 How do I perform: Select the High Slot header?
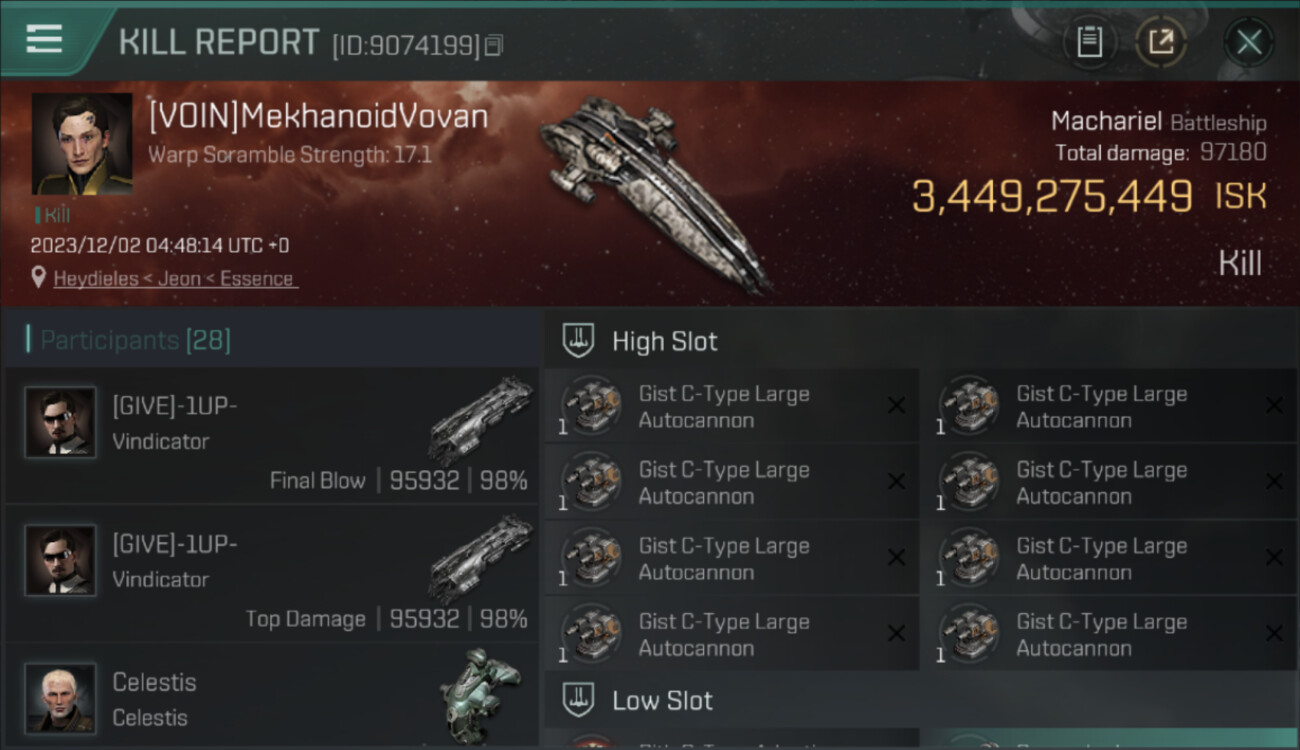[665, 341]
